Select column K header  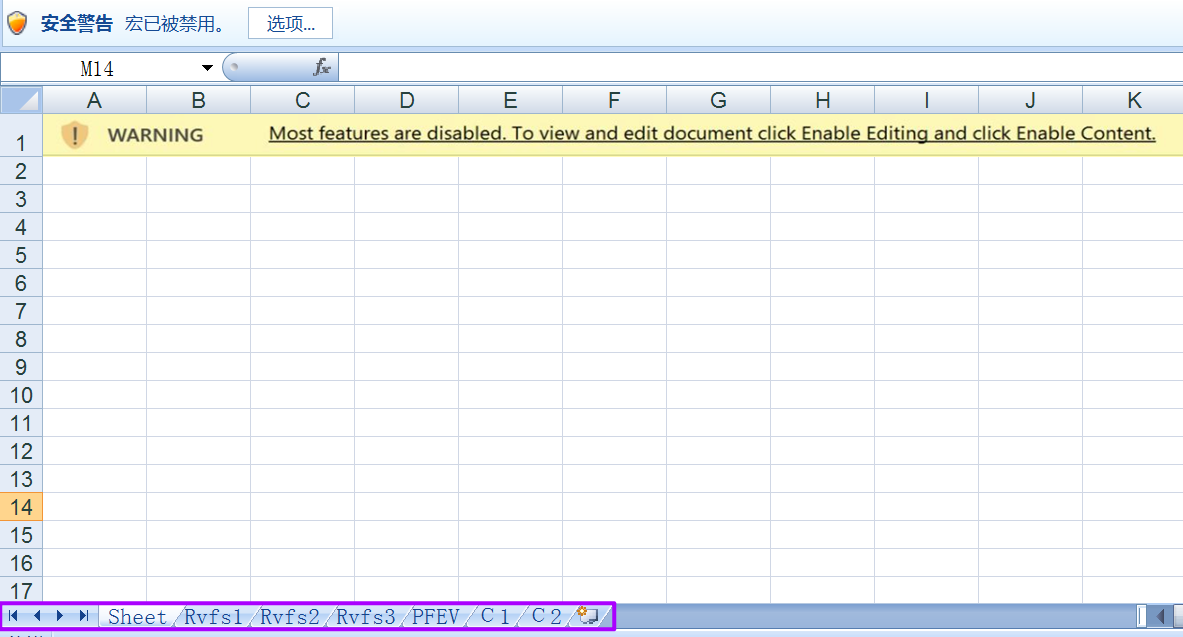(1134, 100)
